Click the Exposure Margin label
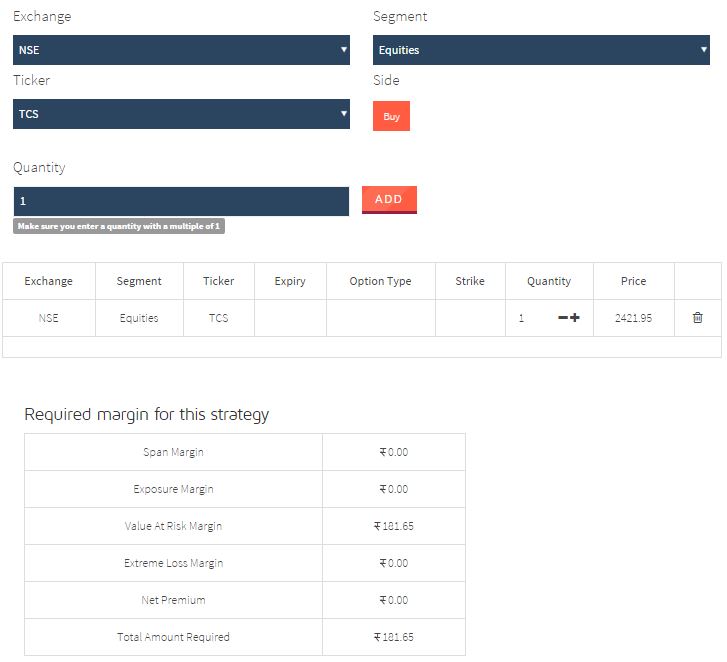The height and width of the screenshot is (662, 727). [x=173, y=489]
